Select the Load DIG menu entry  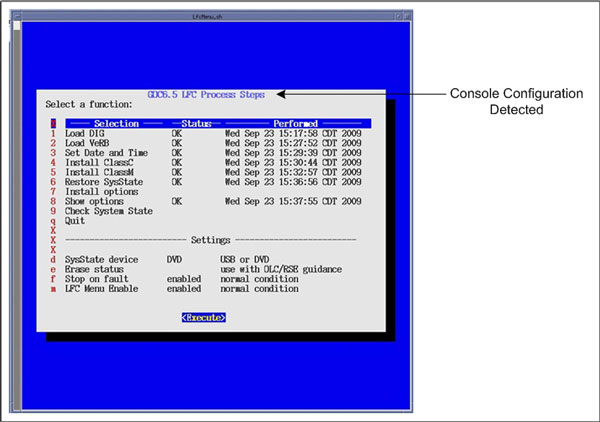tap(85, 134)
